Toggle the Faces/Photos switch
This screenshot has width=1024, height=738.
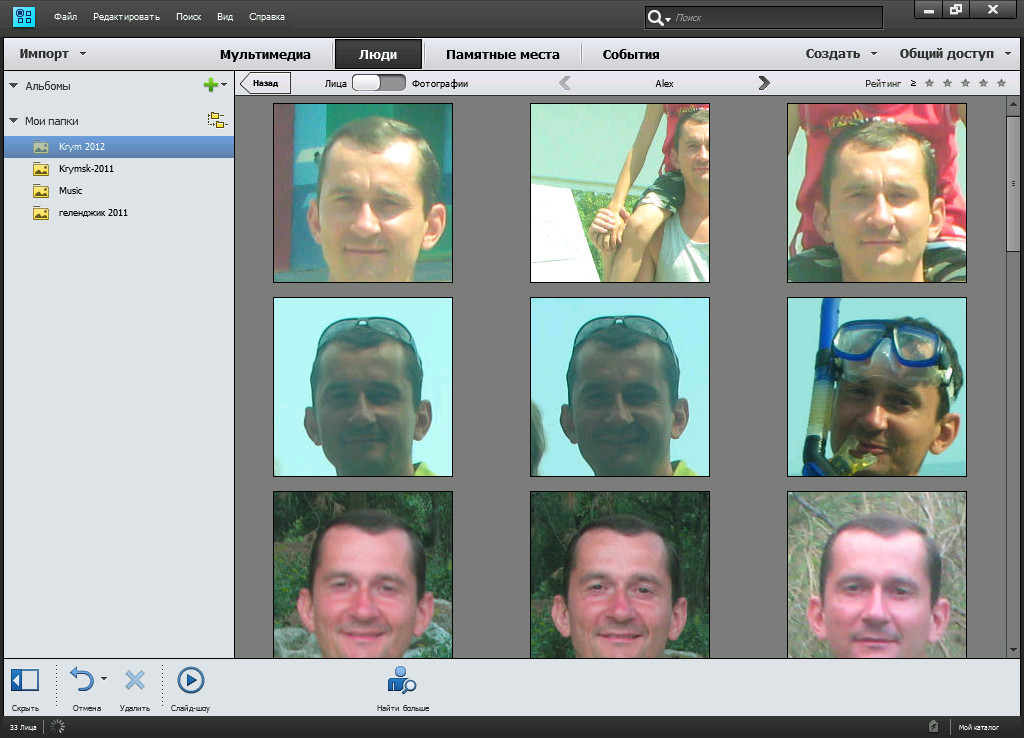(379, 84)
